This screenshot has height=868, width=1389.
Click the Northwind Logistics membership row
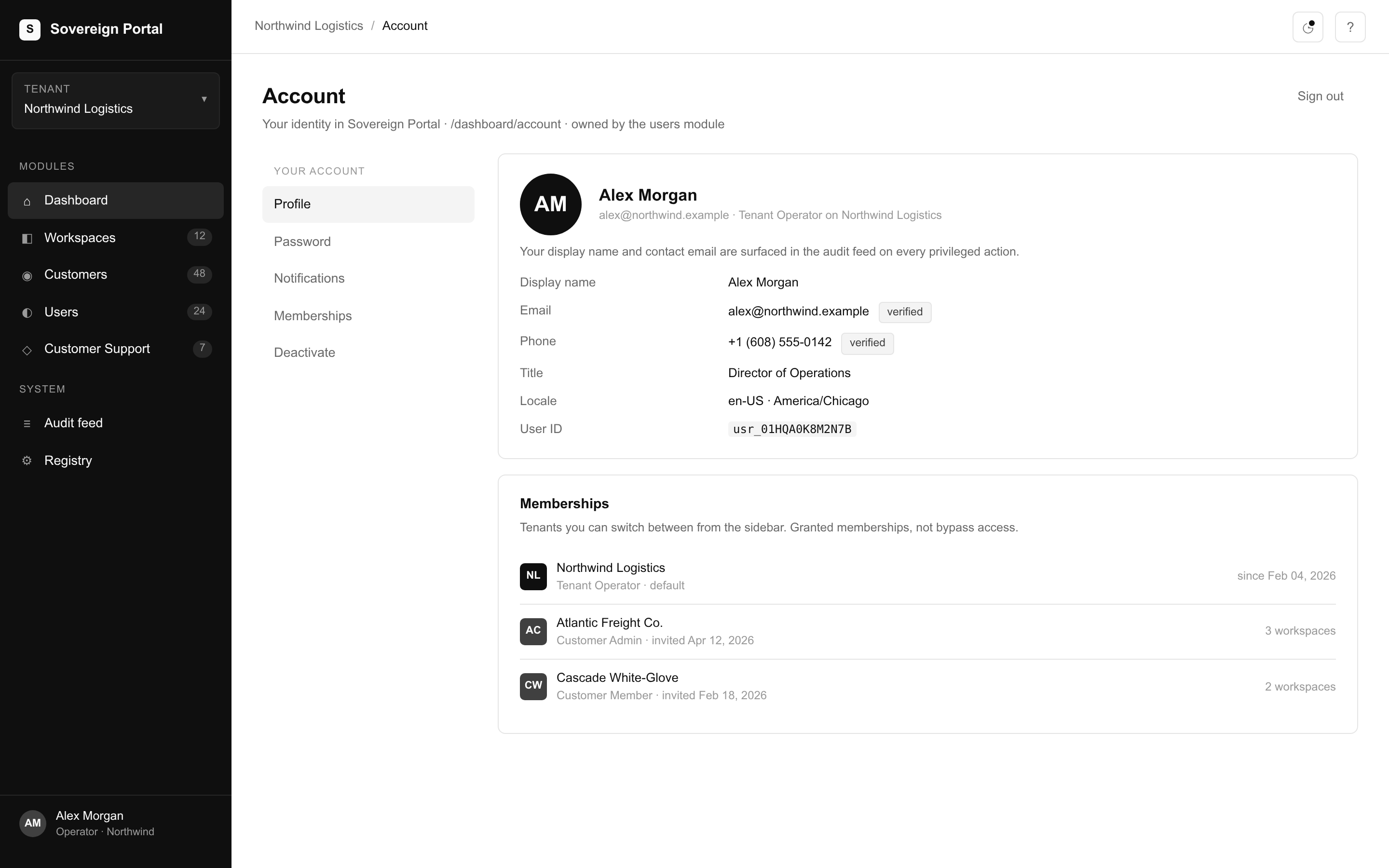[927, 576]
